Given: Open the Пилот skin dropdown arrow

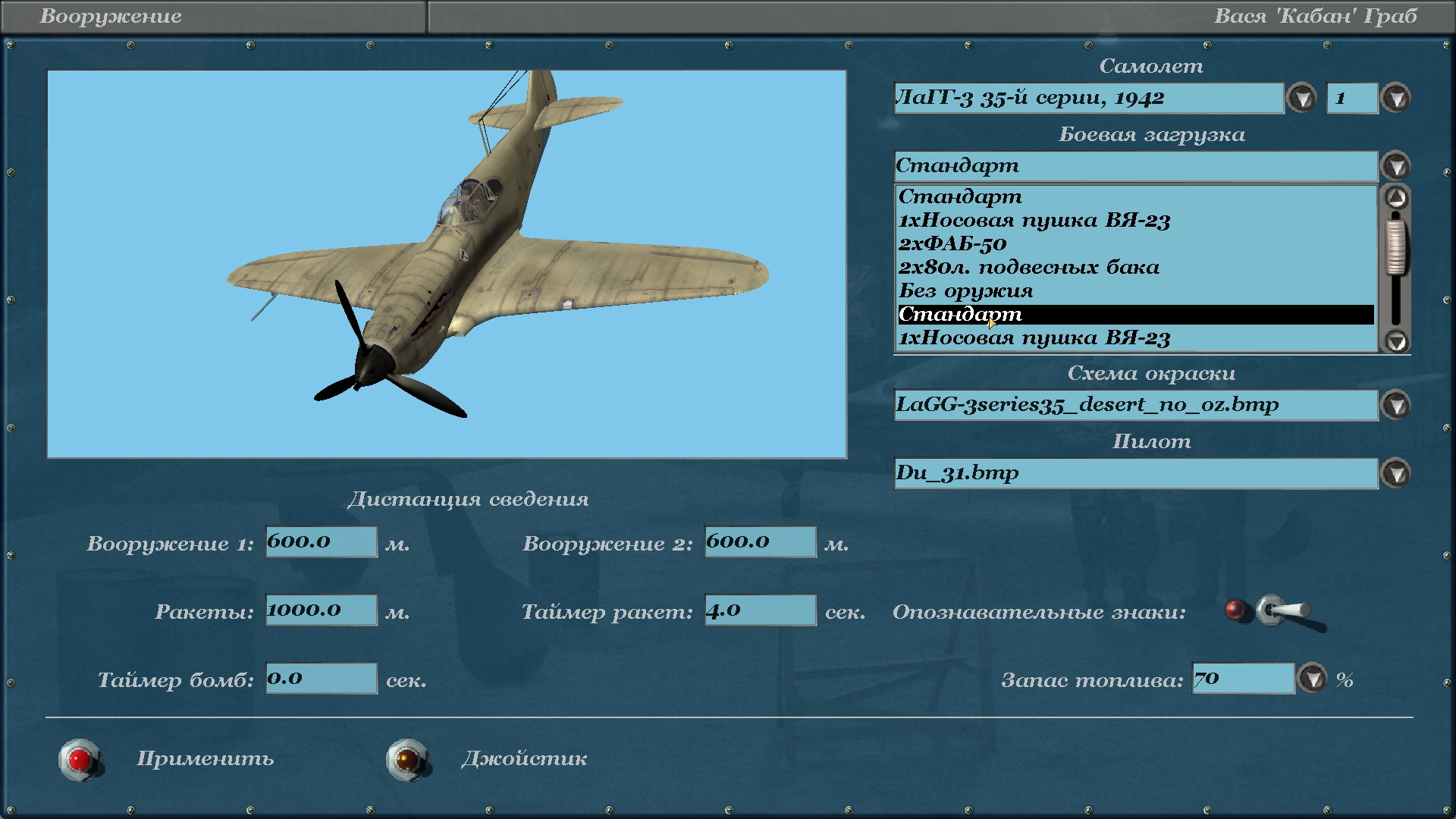Looking at the screenshot, I should click(x=1396, y=473).
